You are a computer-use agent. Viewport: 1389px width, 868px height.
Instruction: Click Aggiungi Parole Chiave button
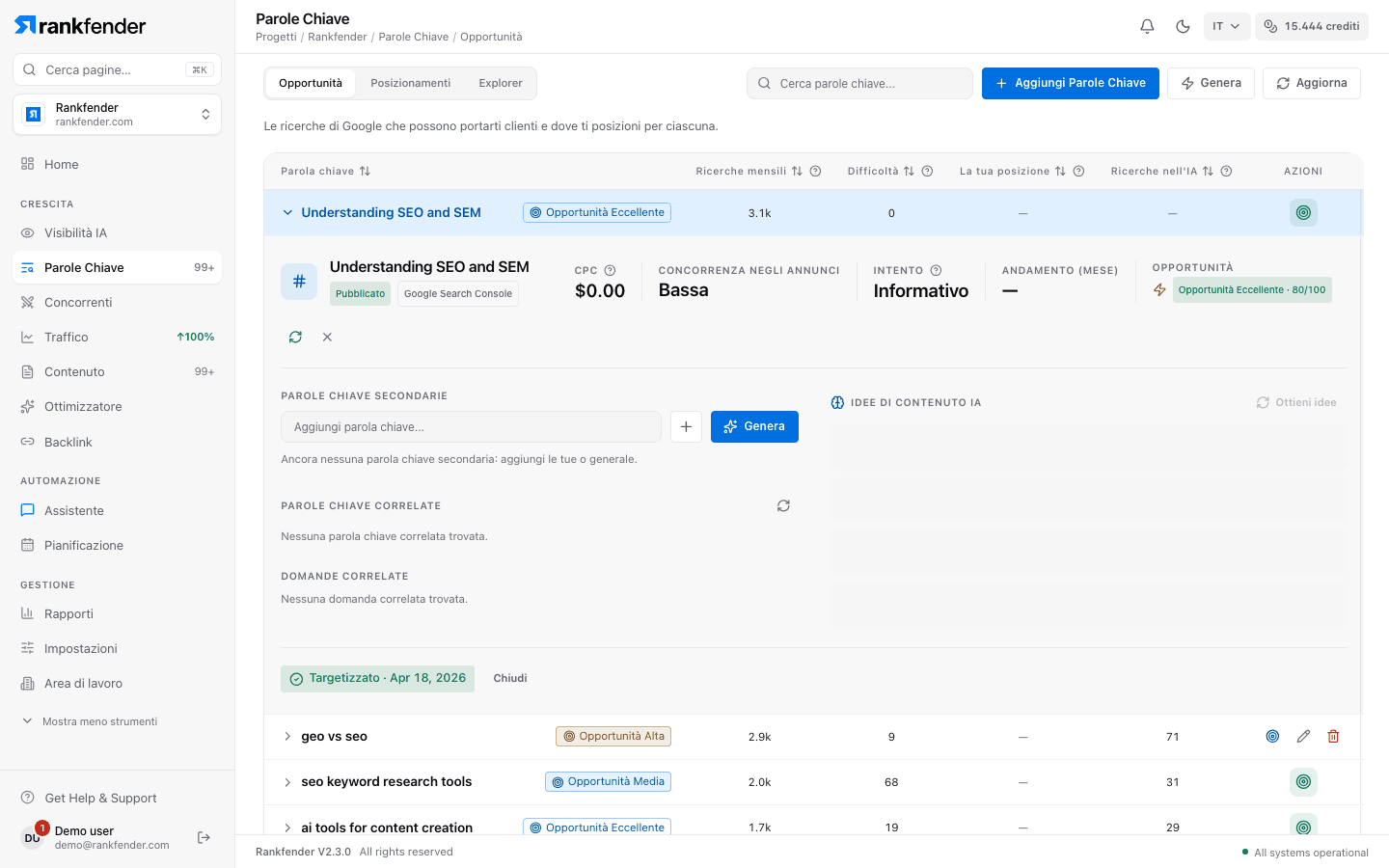point(1071,83)
